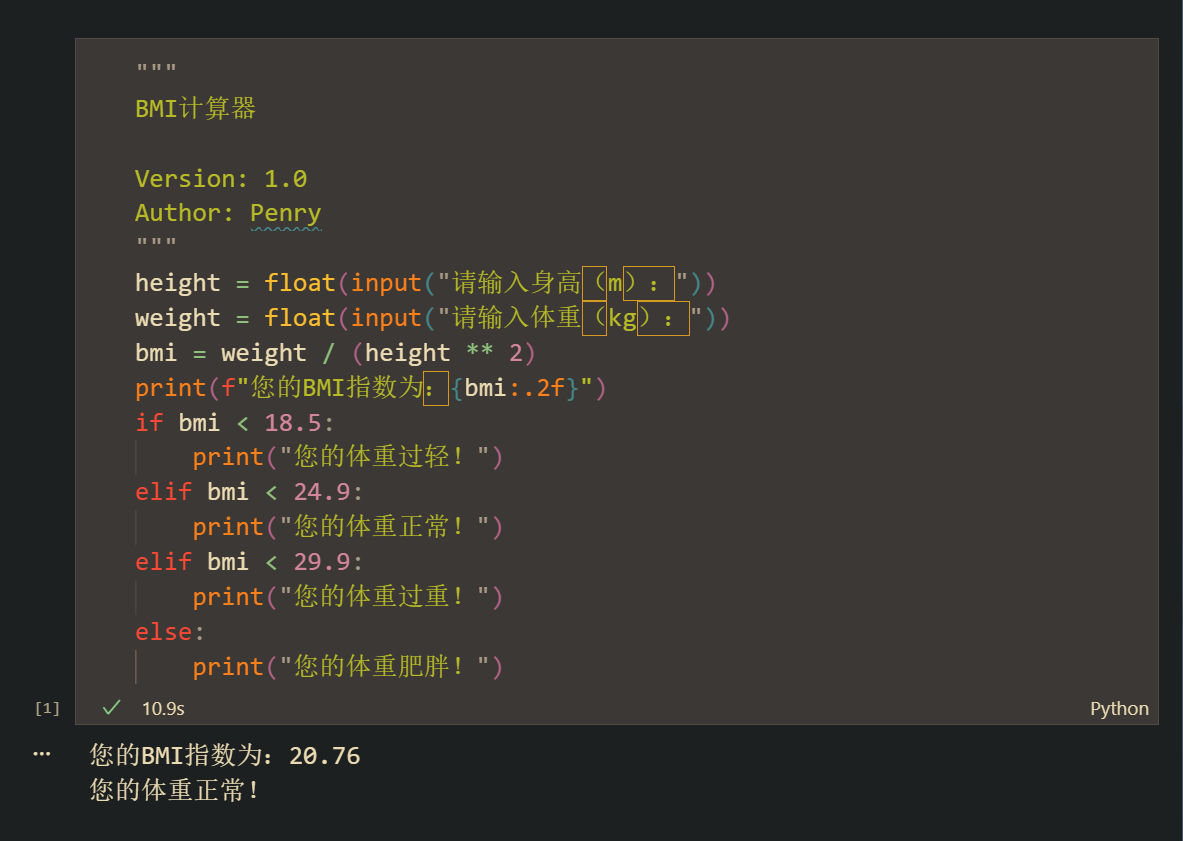Image resolution: width=1183 pixels, height=841 pixels.
Task: Click the "Version: 1.0" comment line
Action: click(x=221, y=177)
